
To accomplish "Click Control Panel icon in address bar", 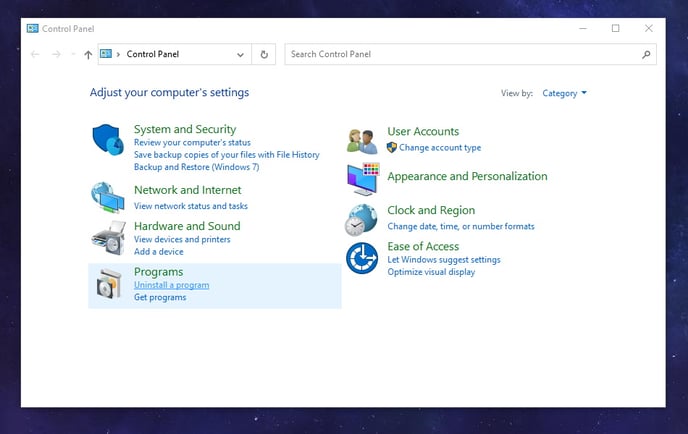I will [x=106, y=54].
